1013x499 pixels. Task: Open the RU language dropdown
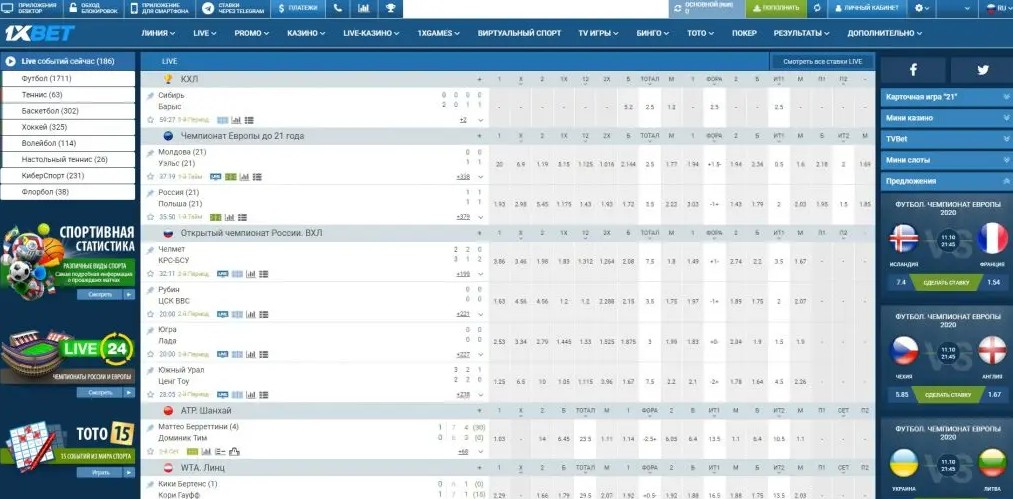(x=997, y=8)
